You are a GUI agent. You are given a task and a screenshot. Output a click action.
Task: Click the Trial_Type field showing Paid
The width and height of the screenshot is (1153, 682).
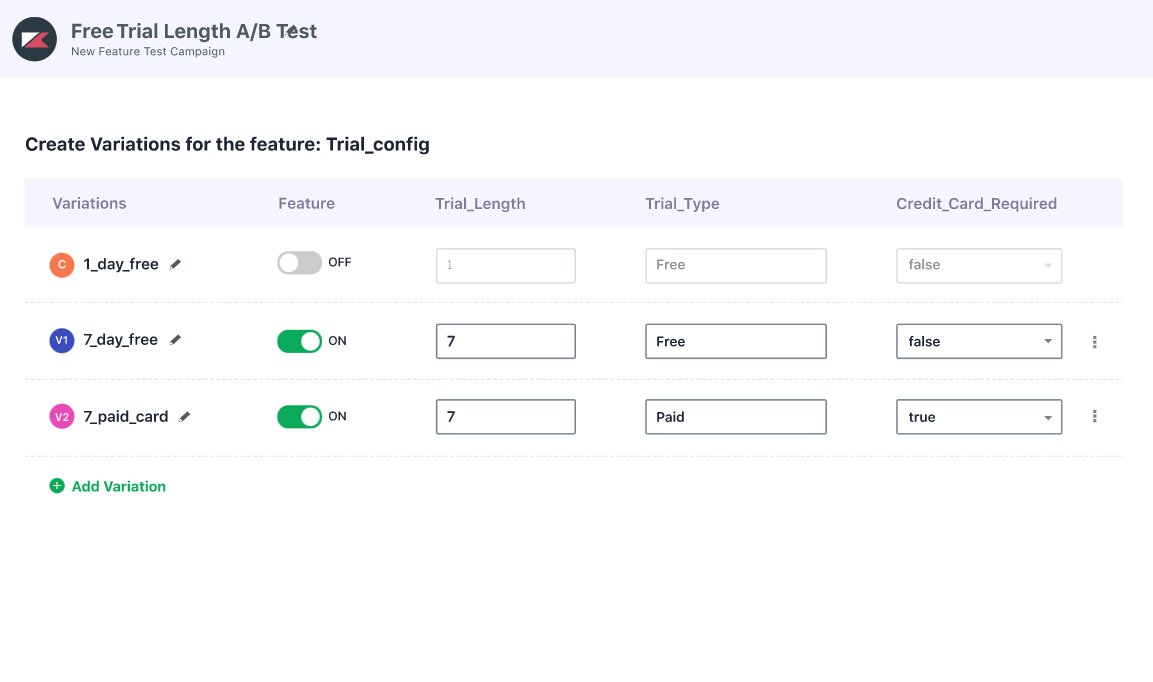pyautogui.click(x=736, y=416)
